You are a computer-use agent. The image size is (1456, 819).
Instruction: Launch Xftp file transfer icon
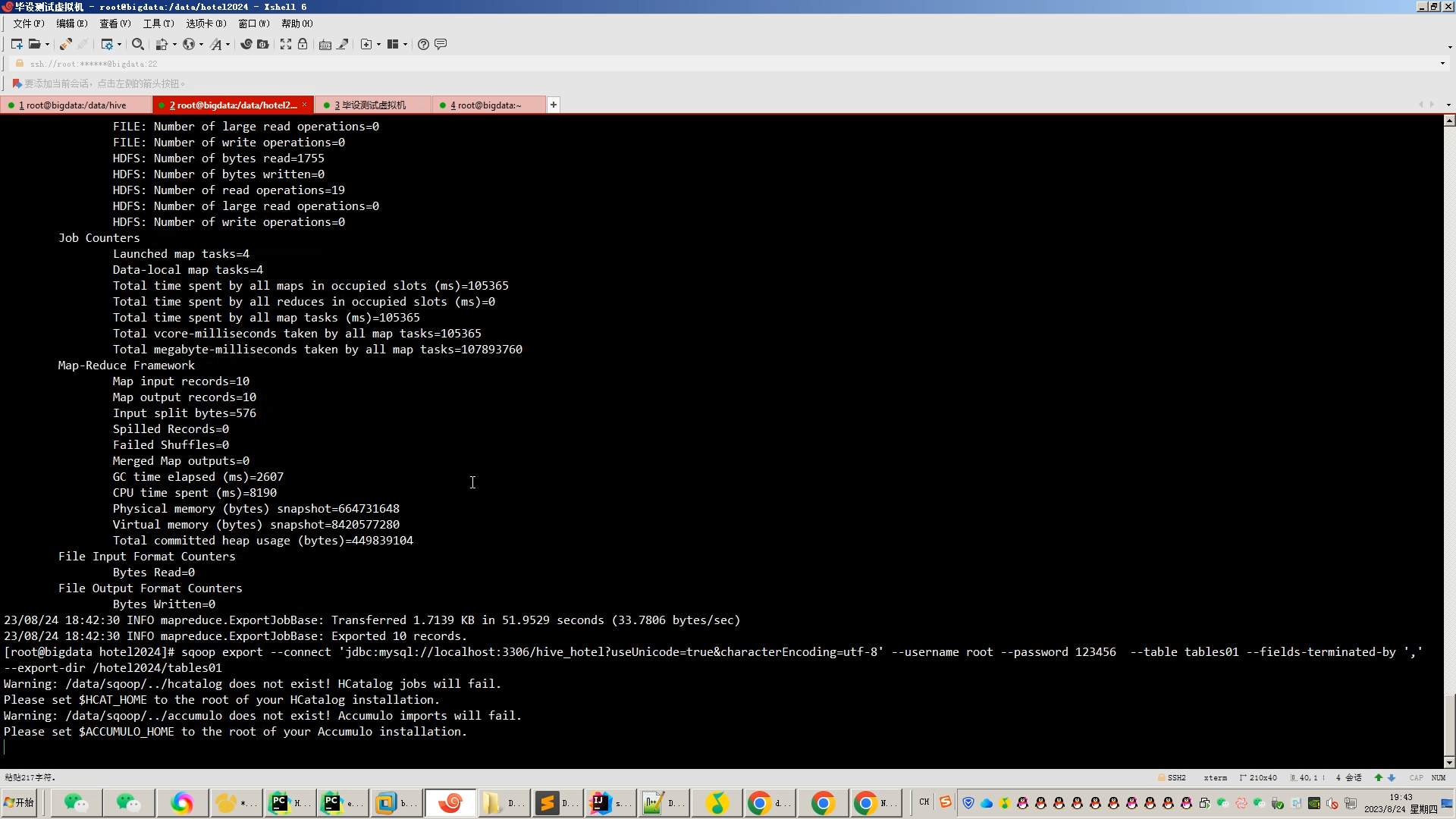[262, 44]
